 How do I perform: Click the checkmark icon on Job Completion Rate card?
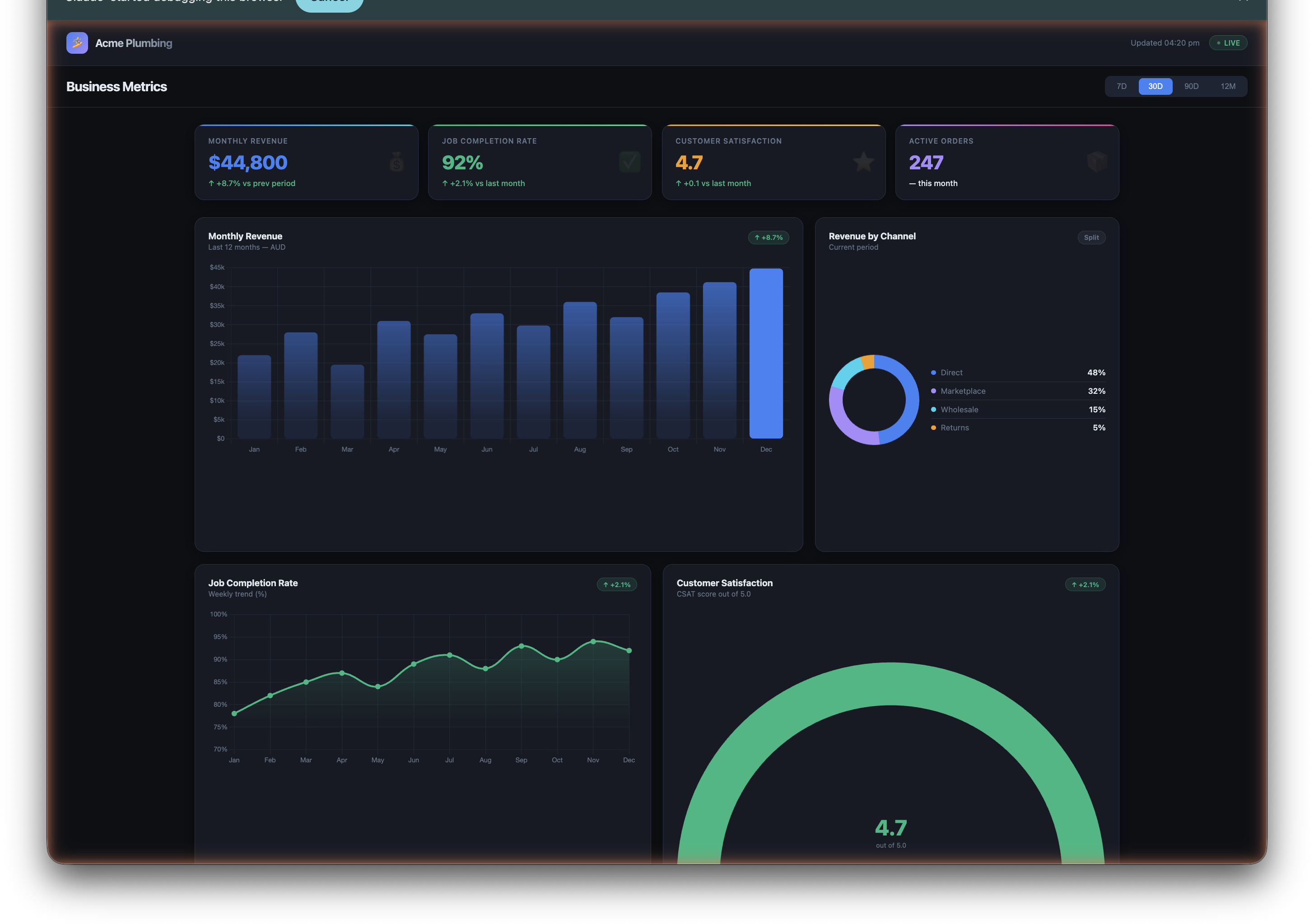click(629, 162)
